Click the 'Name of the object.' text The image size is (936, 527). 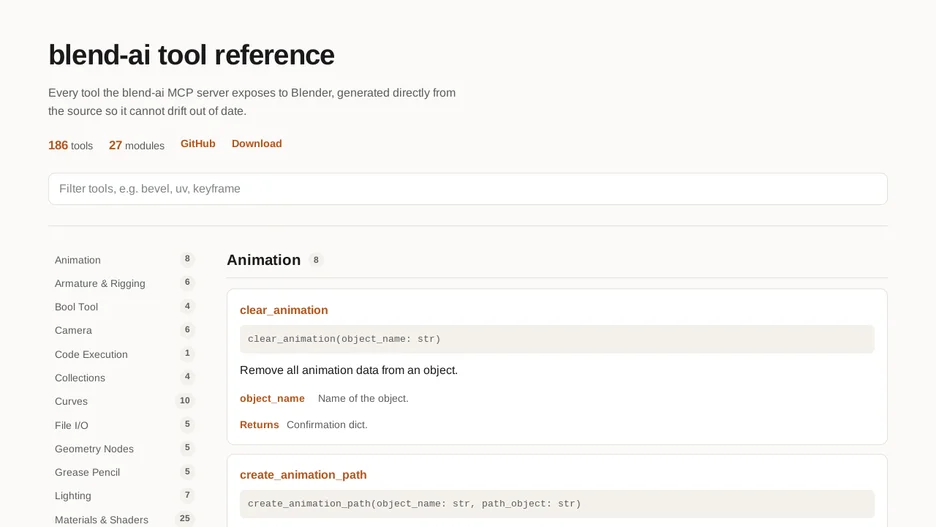(x=363, y=398)
